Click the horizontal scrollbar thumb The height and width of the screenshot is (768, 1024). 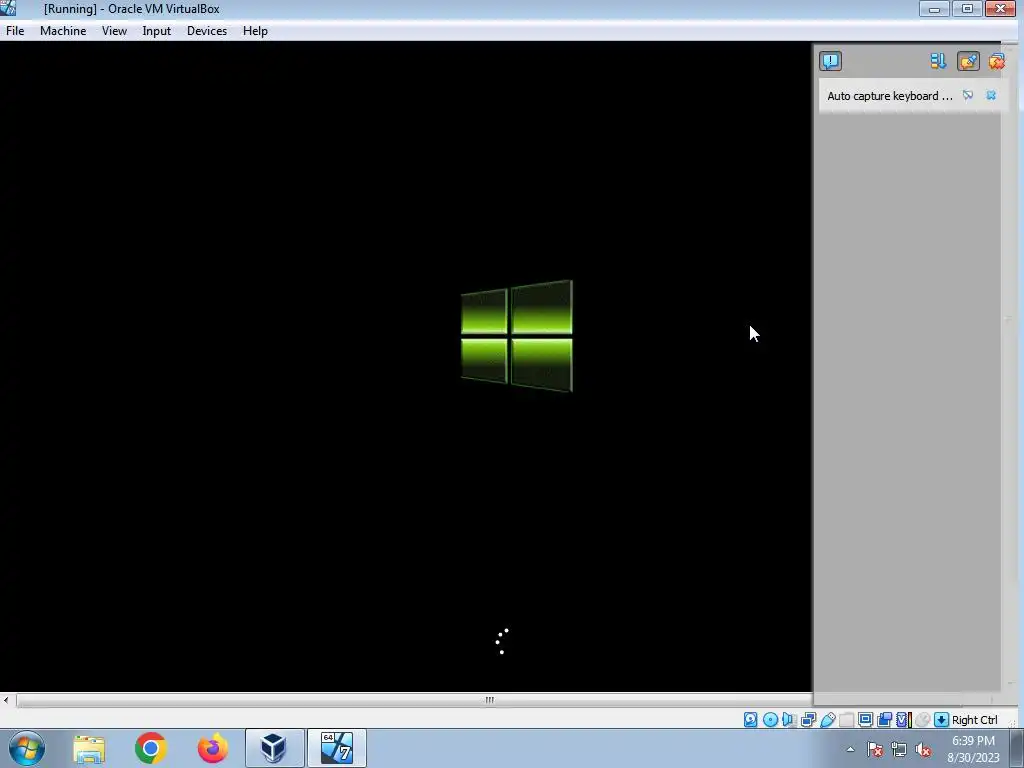click(x=489, y=700)
